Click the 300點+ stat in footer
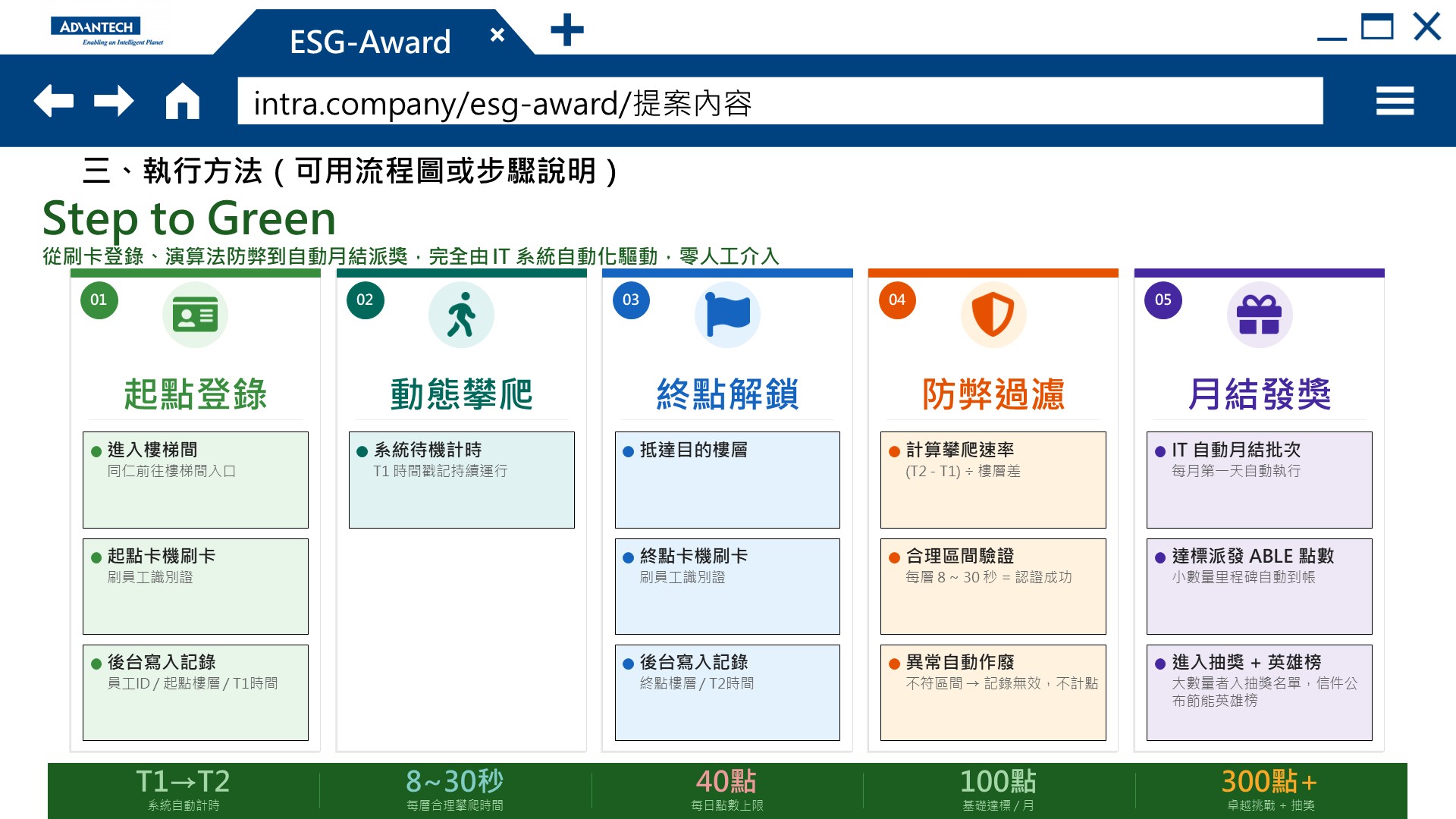This screenshot has width=1456, height=819. tap(1270, 789)
